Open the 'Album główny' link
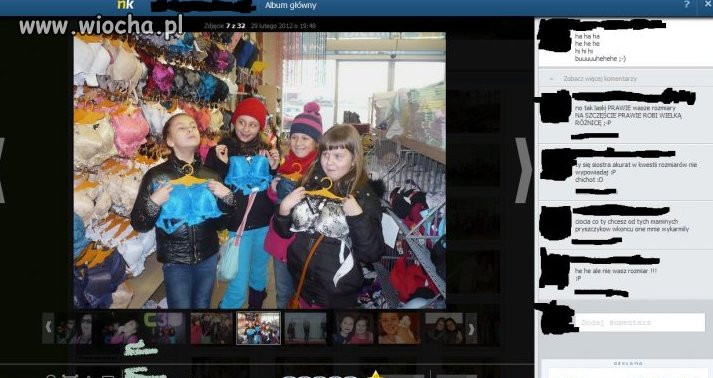 291,5
